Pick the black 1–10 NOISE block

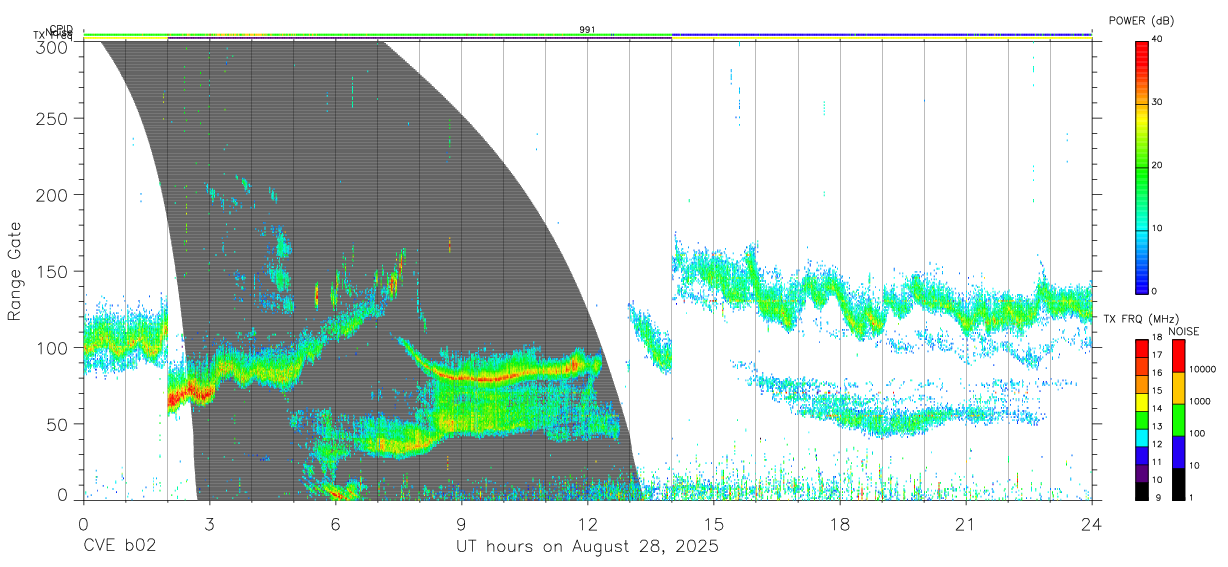pyautogui.click(x=1178, y=484)
